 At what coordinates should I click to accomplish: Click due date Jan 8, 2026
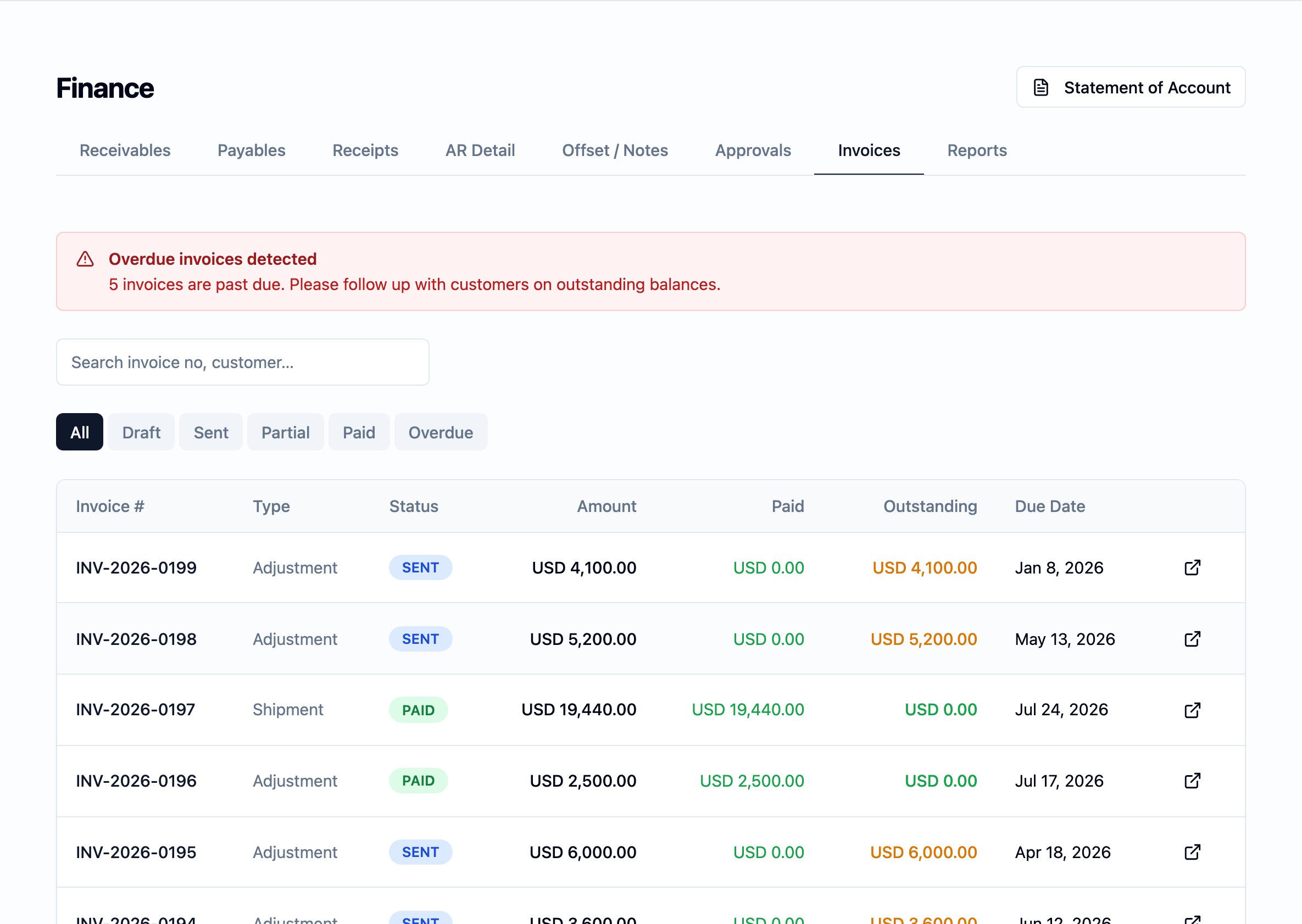pyautogui.click(x=1059, y=568)
